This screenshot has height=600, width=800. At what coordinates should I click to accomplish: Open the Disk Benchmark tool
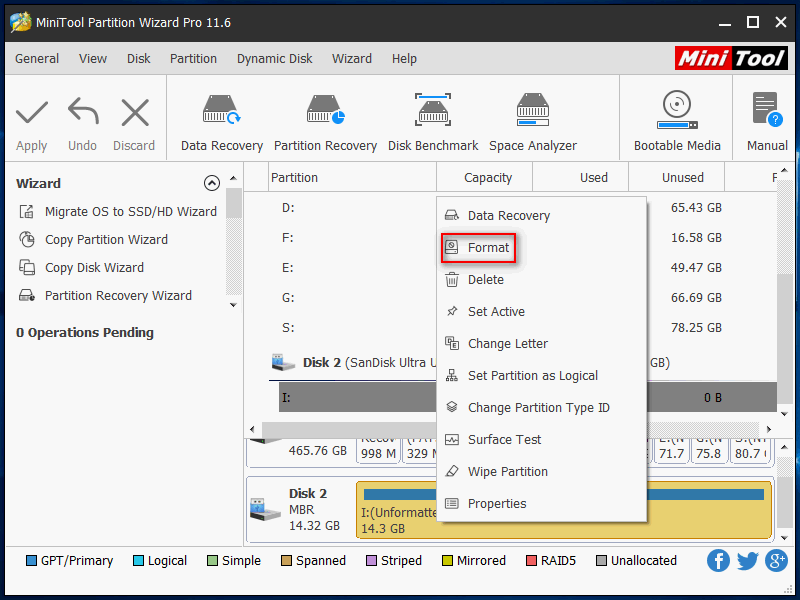433,112
